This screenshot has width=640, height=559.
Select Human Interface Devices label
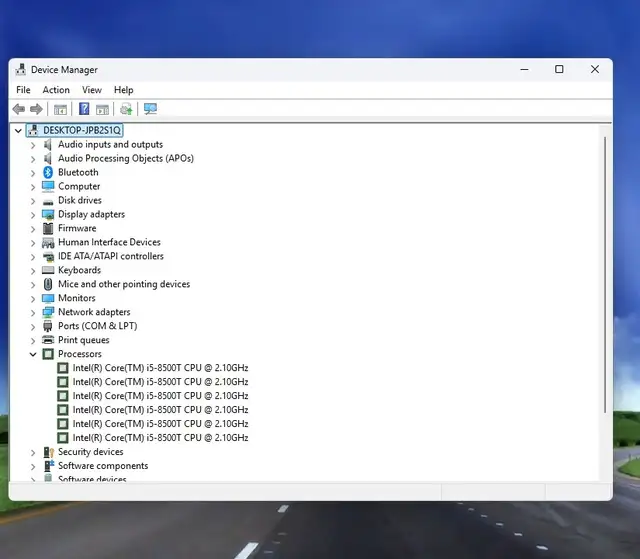coord(109,242)
